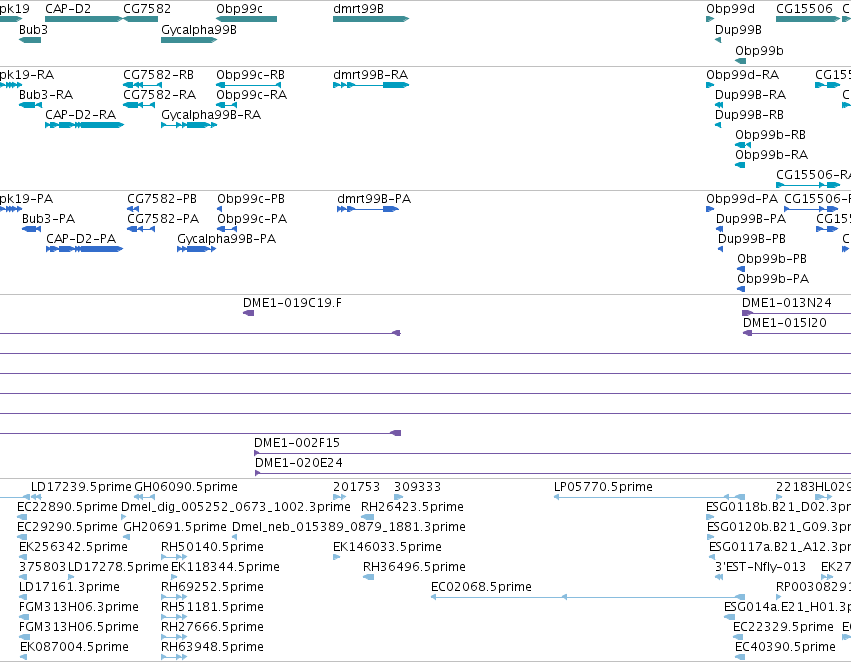Screen dimensions: 851x662
Task: Click the Dup99B gene label
Action: click(x=738, y=30)
